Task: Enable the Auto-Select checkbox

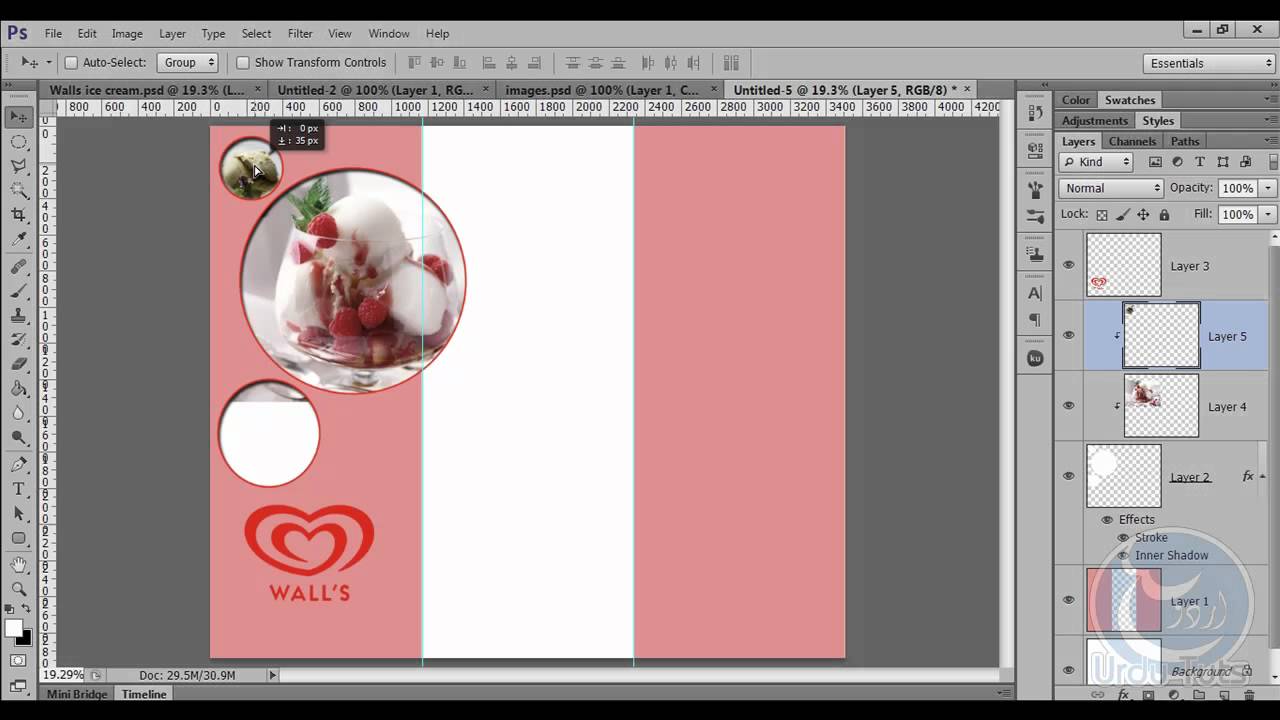Action: (x=71, y=63)
